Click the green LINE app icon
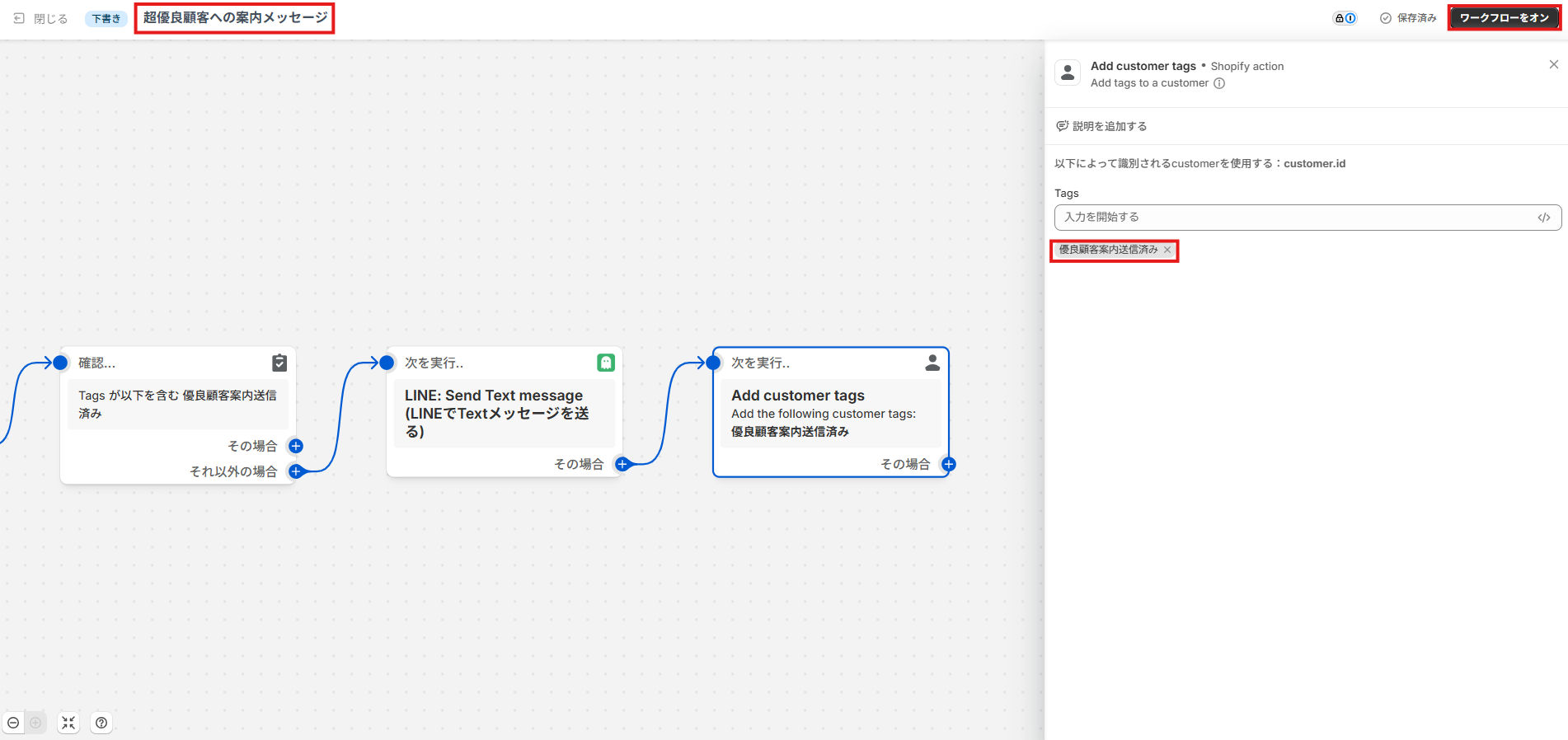 [606, 363]
